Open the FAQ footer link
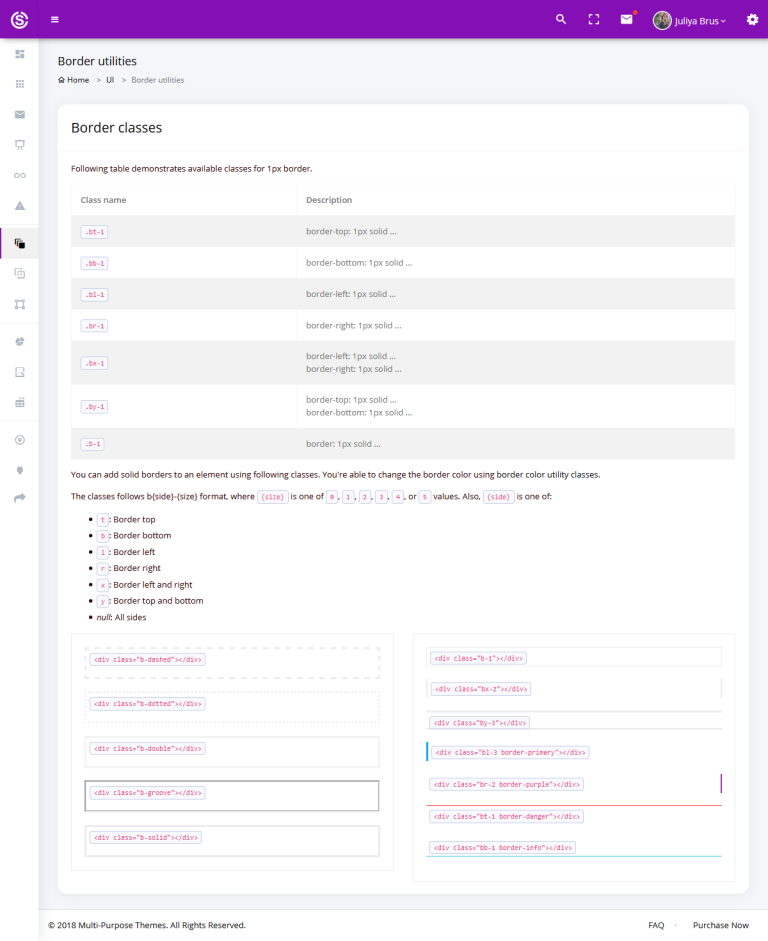Image resolution: width=768 pixels, height=941 pixels. coord(656,925)
